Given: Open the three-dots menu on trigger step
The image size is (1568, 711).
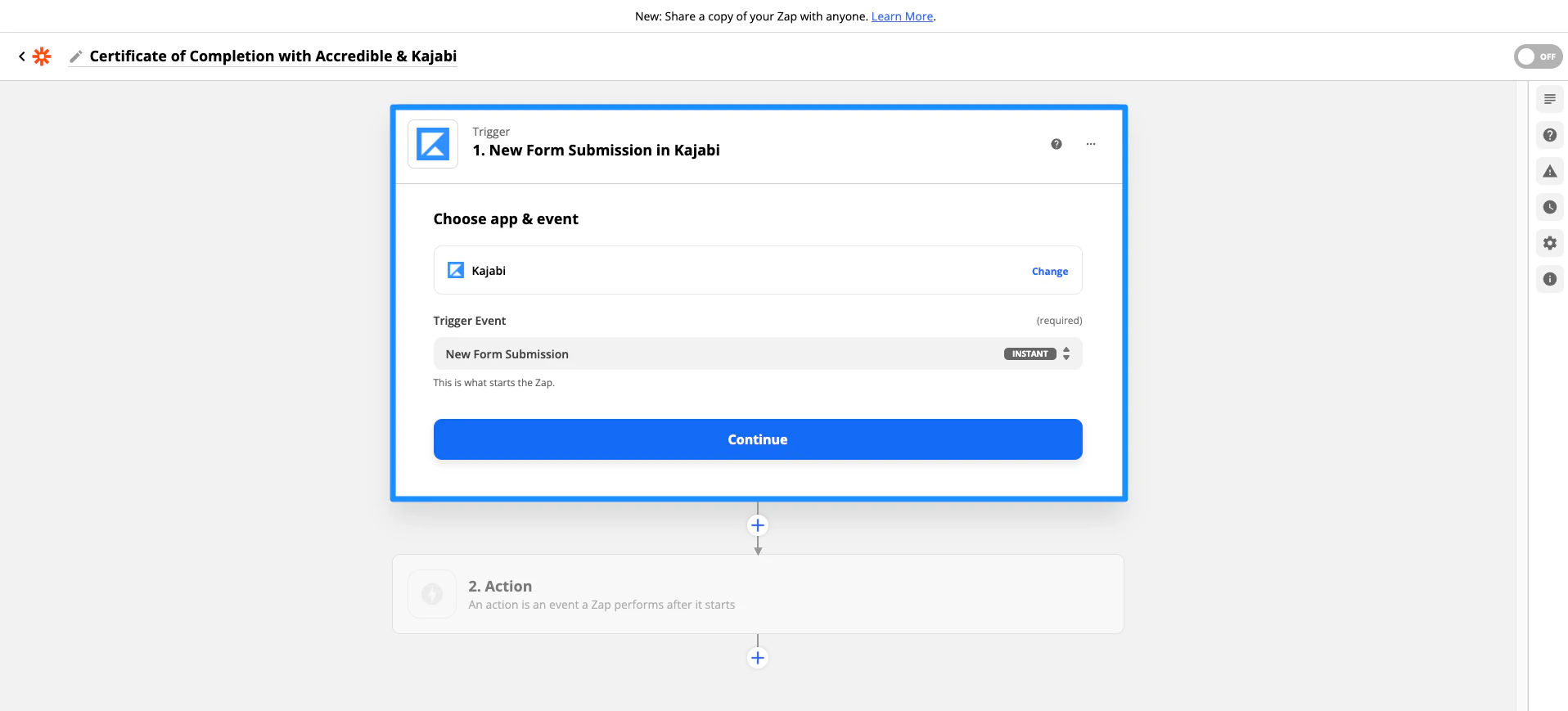Looking at the screenshot, I should (1091, 144).
